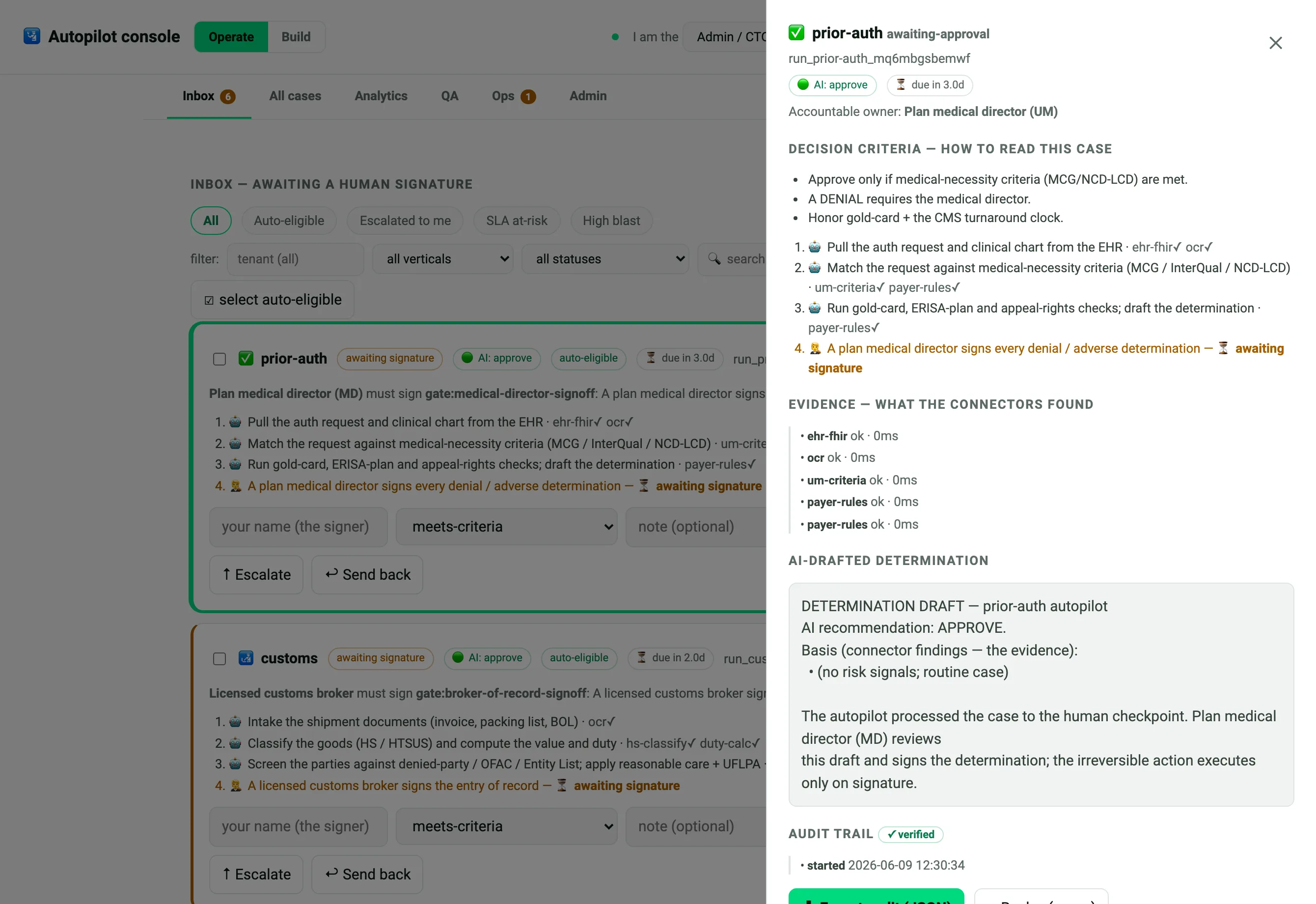Click hourglass icon in prior-auth card due pill
The height and width of the screenshot is (904, 1316).
tap(651, 358)
